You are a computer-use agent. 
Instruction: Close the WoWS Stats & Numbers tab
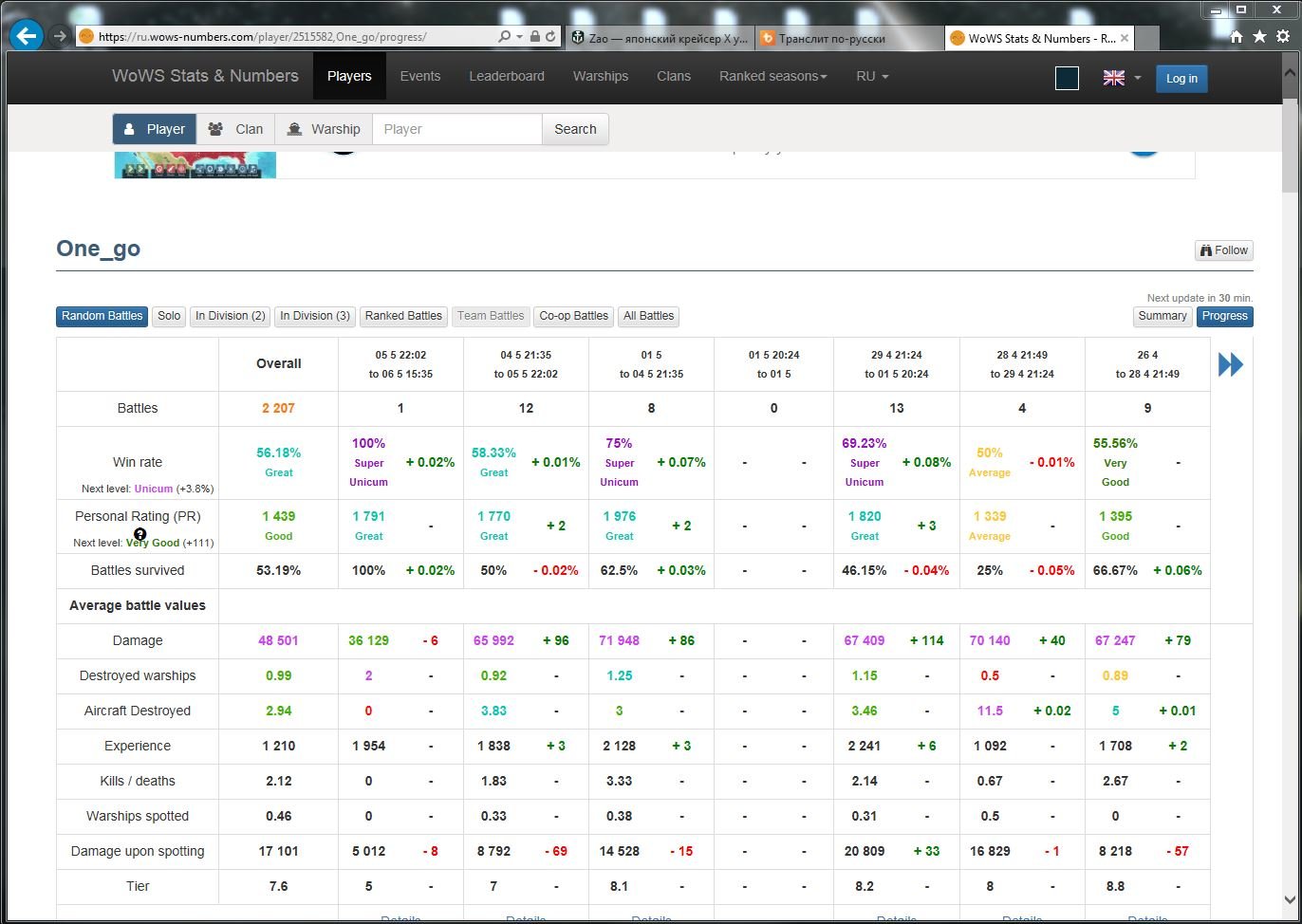pos(1125,38)
